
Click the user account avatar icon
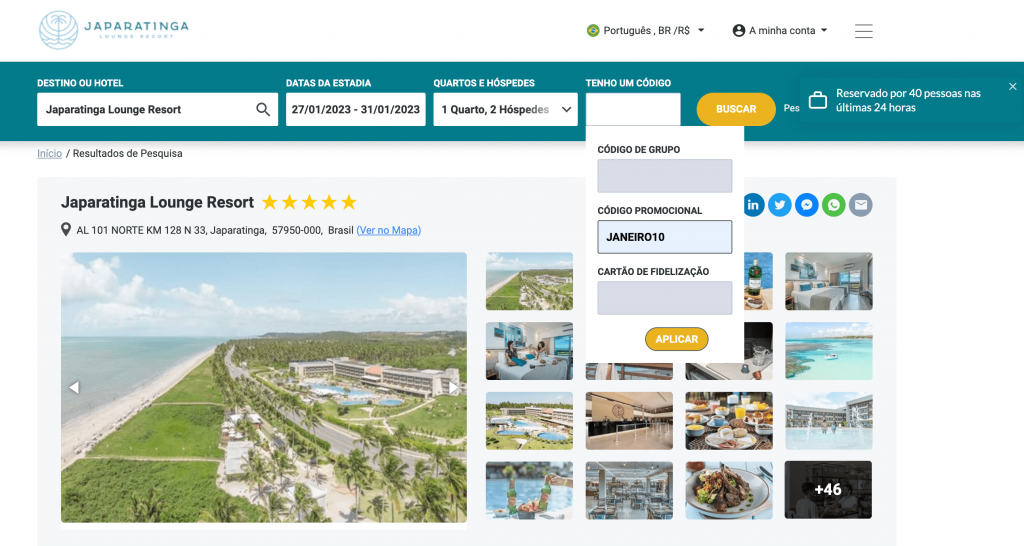click(x=739, y=31)
